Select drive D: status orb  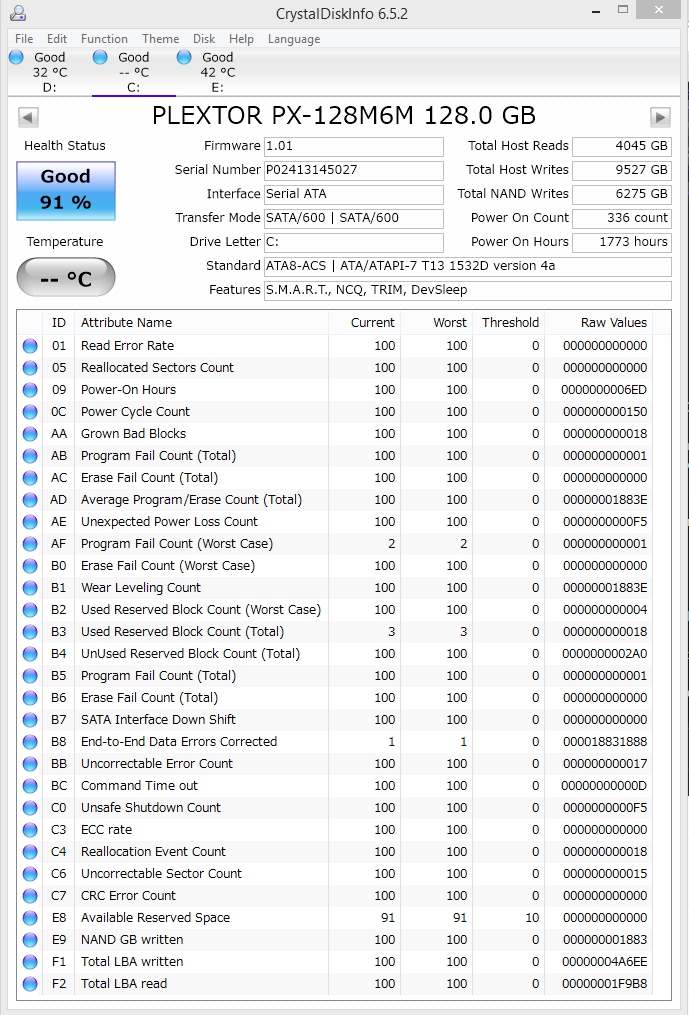16,57
